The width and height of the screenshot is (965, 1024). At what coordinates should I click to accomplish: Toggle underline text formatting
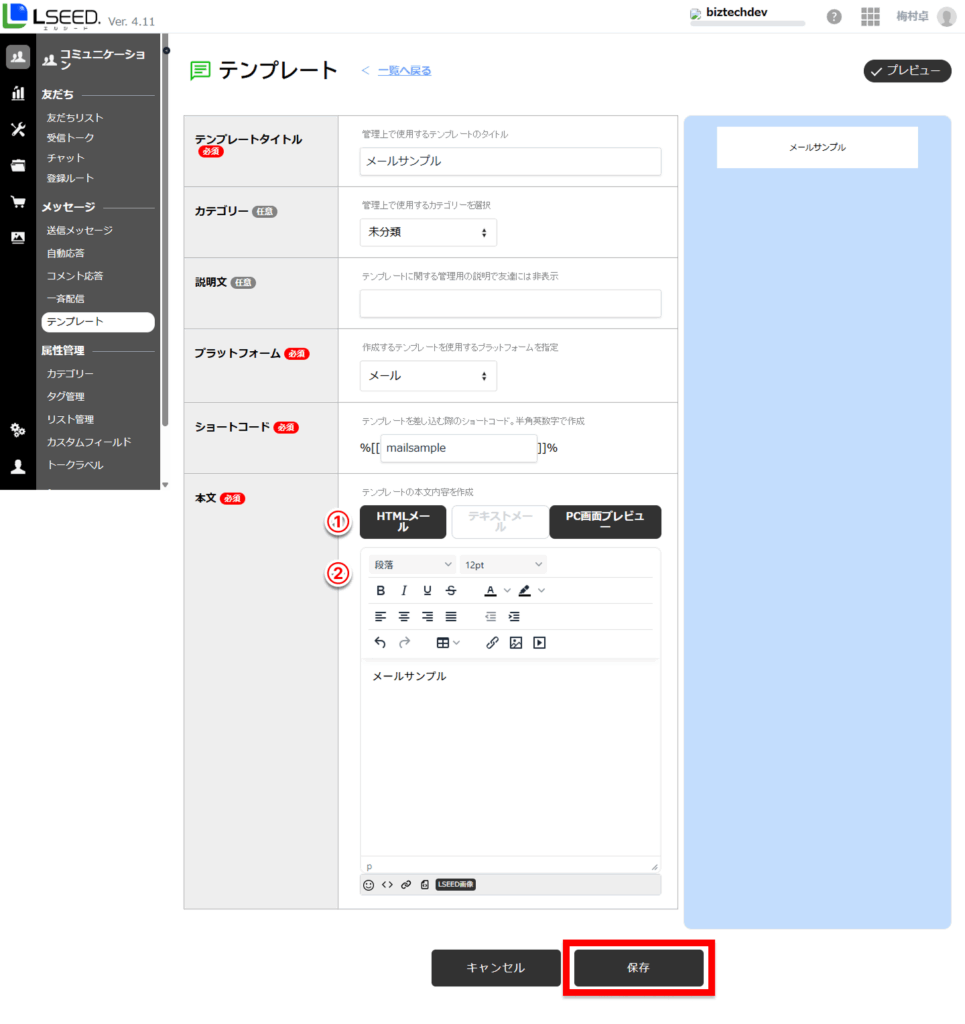(428, 591)
